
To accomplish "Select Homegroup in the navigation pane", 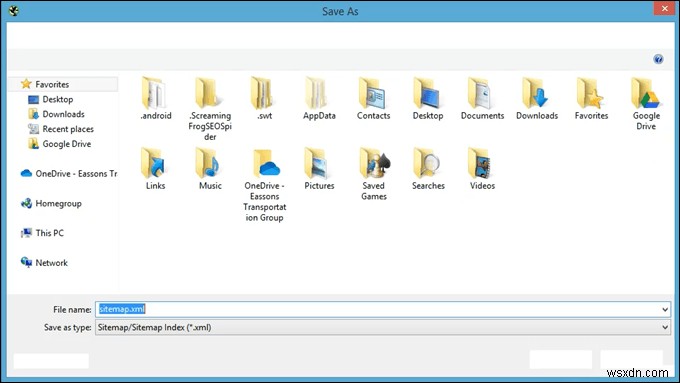I will coord(51,203).
